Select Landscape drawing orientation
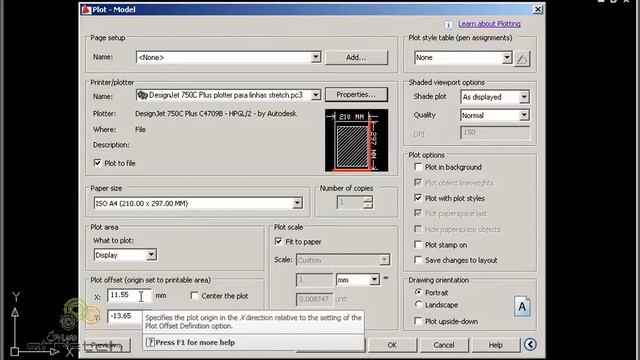640x360 pixels. click(418, 304)
